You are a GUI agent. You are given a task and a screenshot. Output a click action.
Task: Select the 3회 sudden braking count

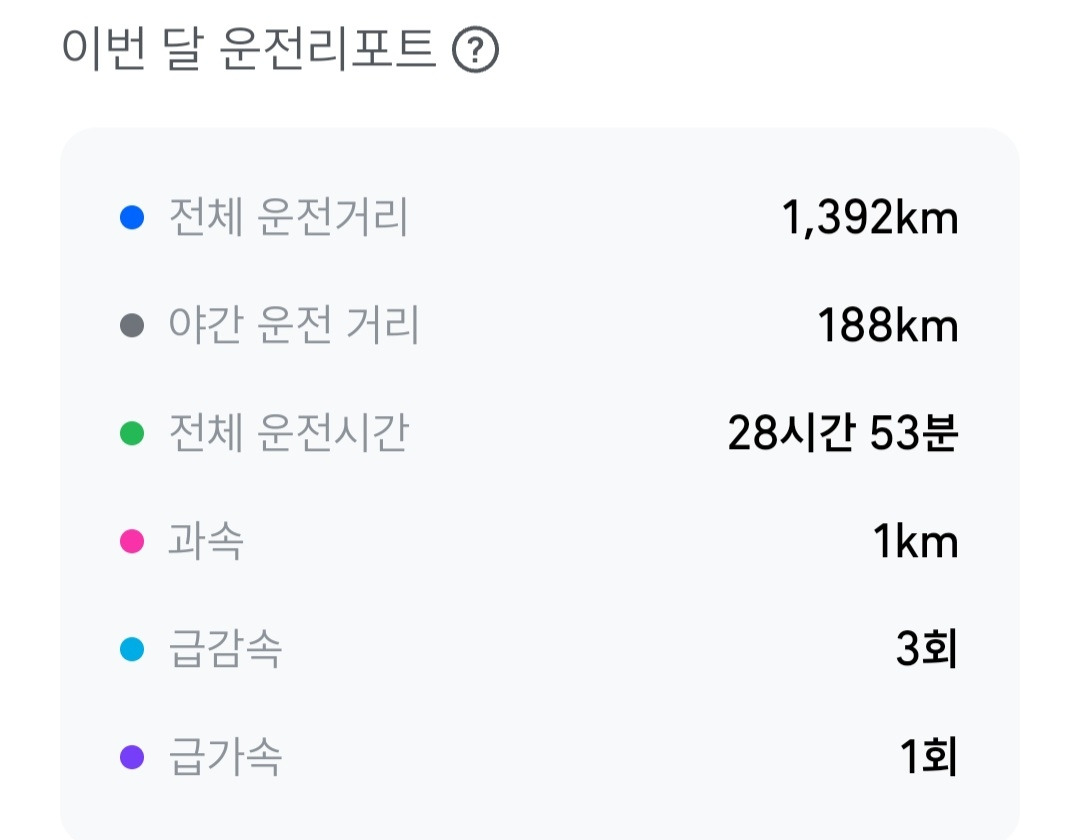coord(927,649)
